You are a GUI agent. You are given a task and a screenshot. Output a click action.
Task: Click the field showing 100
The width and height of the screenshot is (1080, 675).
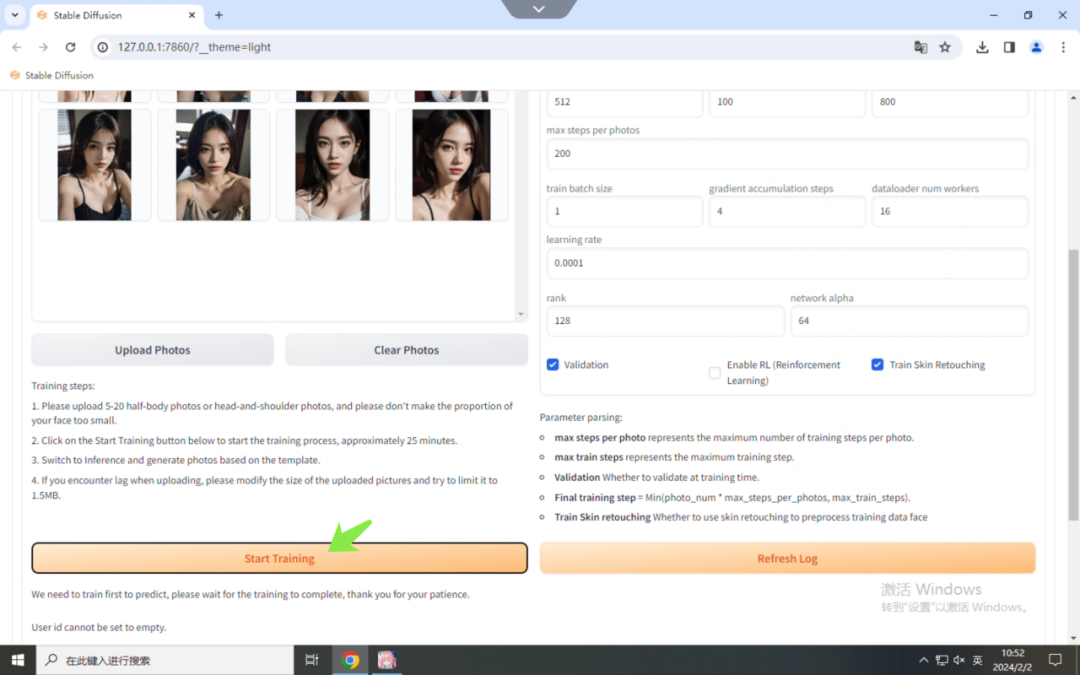pyautogui.click(x=787, y=102)
